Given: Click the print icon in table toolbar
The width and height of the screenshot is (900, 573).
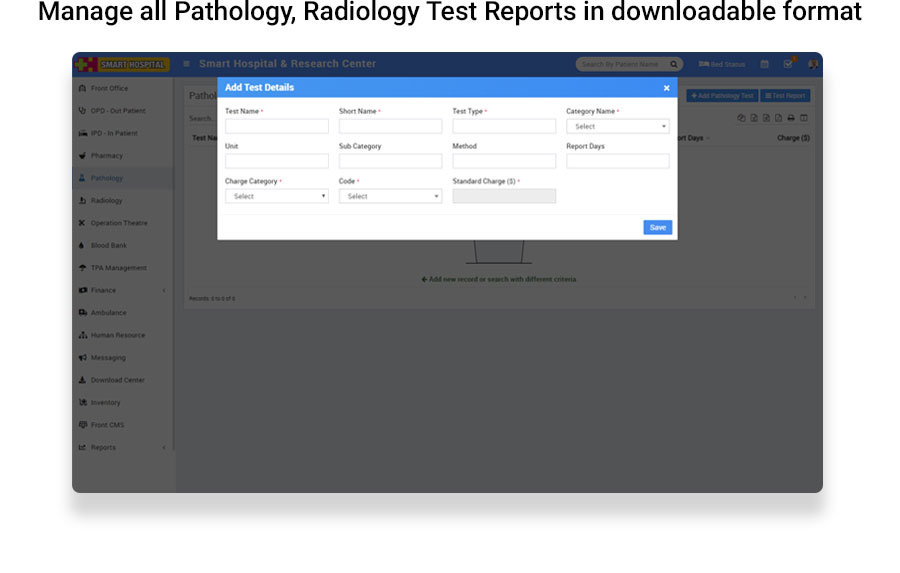Looking at the screenshot, I should tap(791, 118).
